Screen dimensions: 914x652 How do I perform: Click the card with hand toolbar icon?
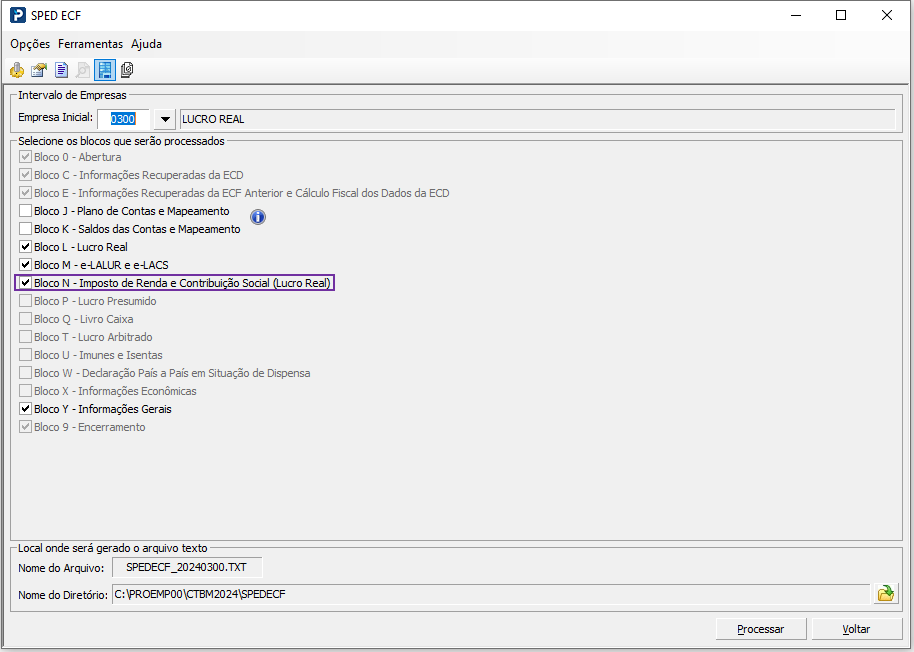[x=39, y=71]
